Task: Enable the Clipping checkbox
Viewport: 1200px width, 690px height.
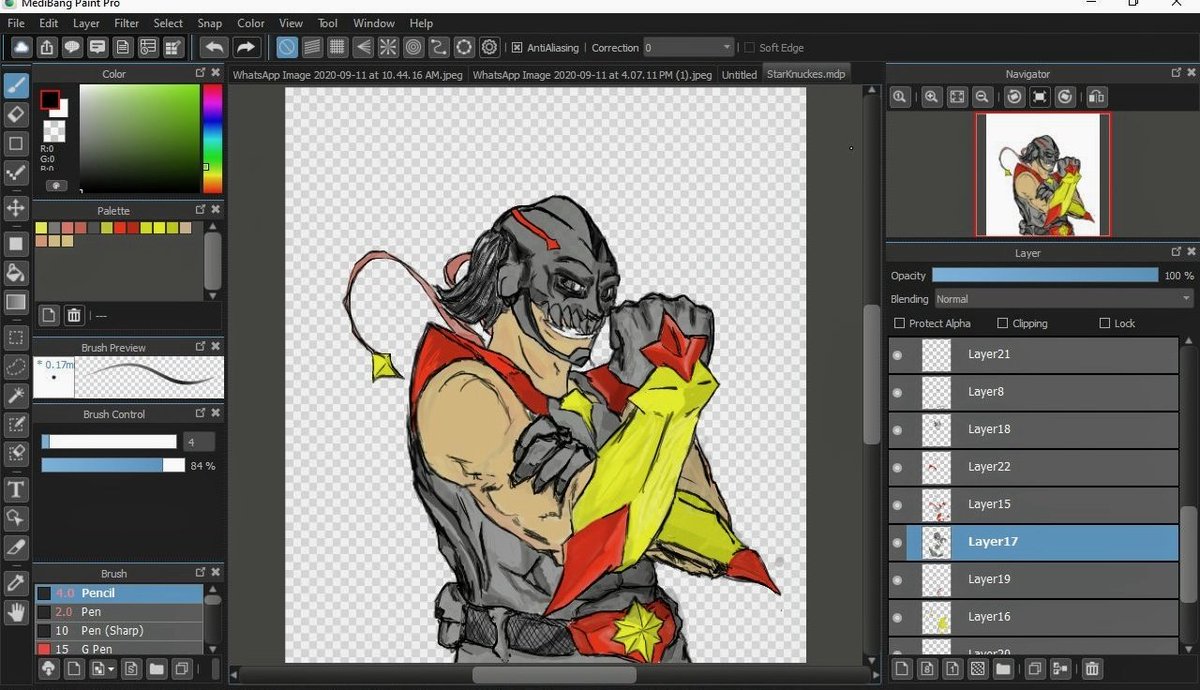Action: [1003, 323]
